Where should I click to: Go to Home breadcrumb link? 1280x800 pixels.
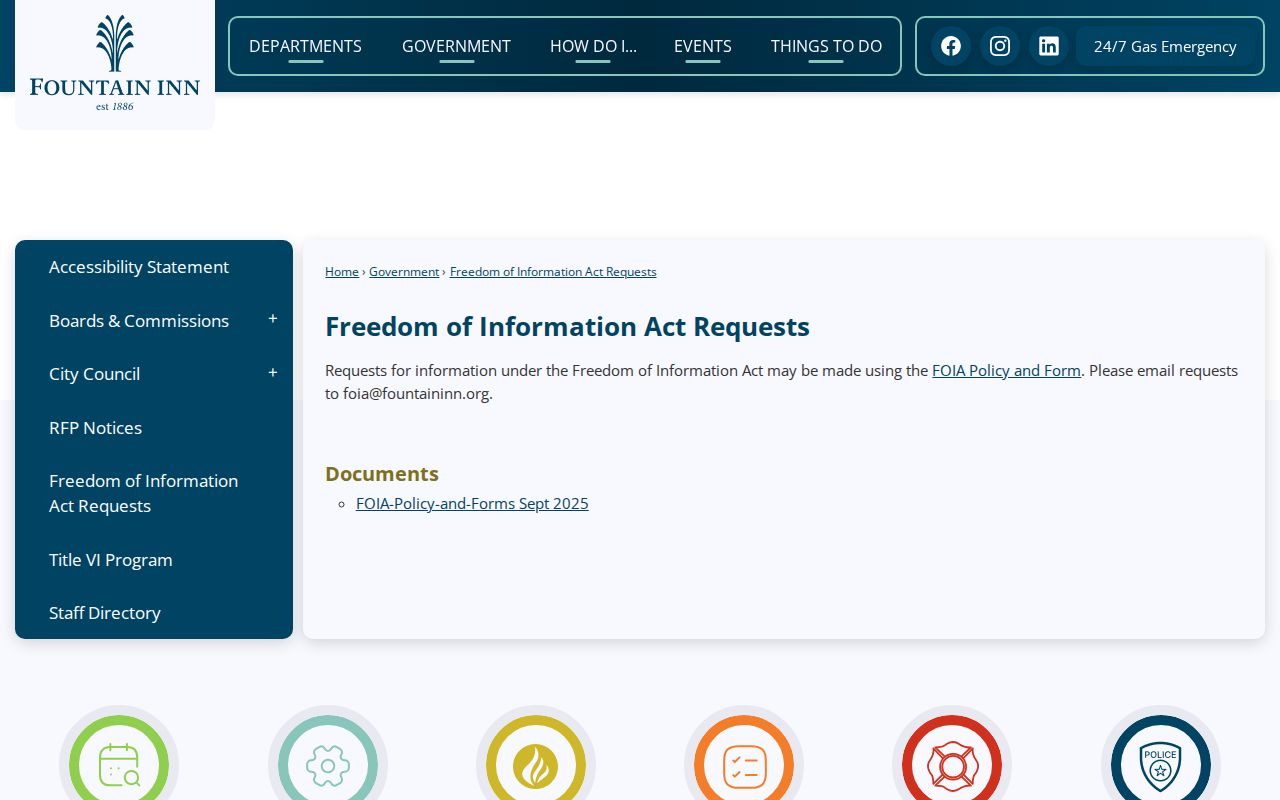coord(342,272)
